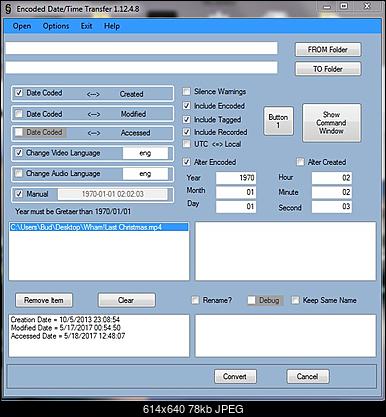The height and width of the screenshot is (417, 386).
Task: Click the destination folder path field
Action: point(141,67)
